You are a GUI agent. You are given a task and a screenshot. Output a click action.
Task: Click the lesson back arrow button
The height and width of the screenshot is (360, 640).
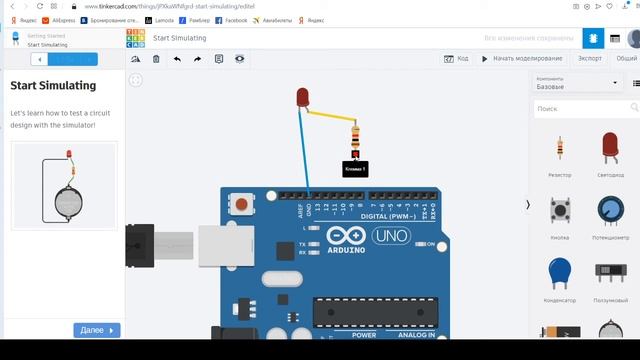click(x=39, y=59)
